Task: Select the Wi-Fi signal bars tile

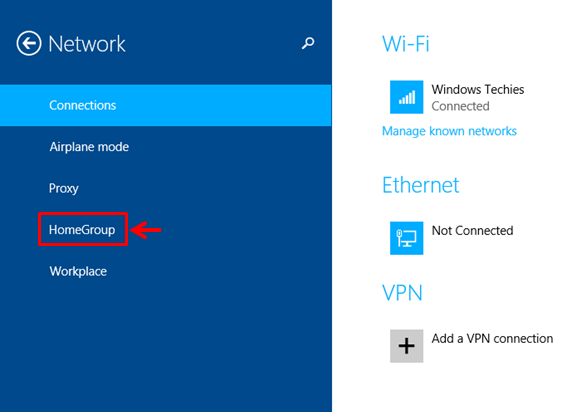Action: (x=406, y=97)
